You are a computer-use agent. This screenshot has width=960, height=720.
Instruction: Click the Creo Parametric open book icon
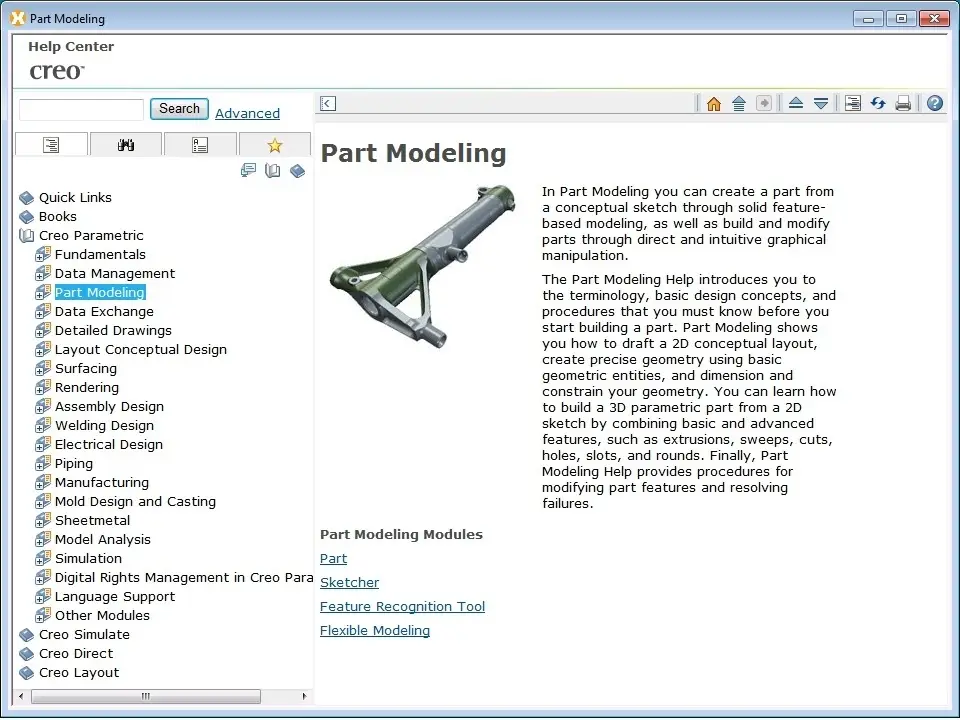[x=26, y=236]
